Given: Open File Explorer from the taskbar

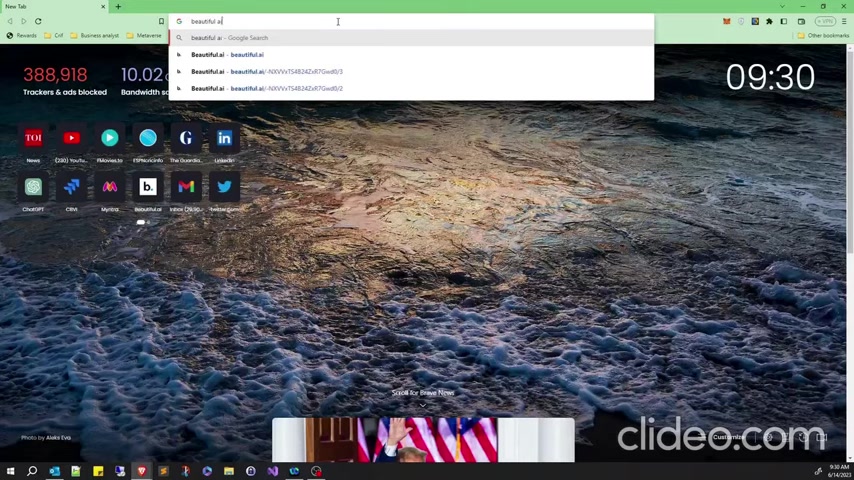Looking at the screenshot, I should 229,471.
